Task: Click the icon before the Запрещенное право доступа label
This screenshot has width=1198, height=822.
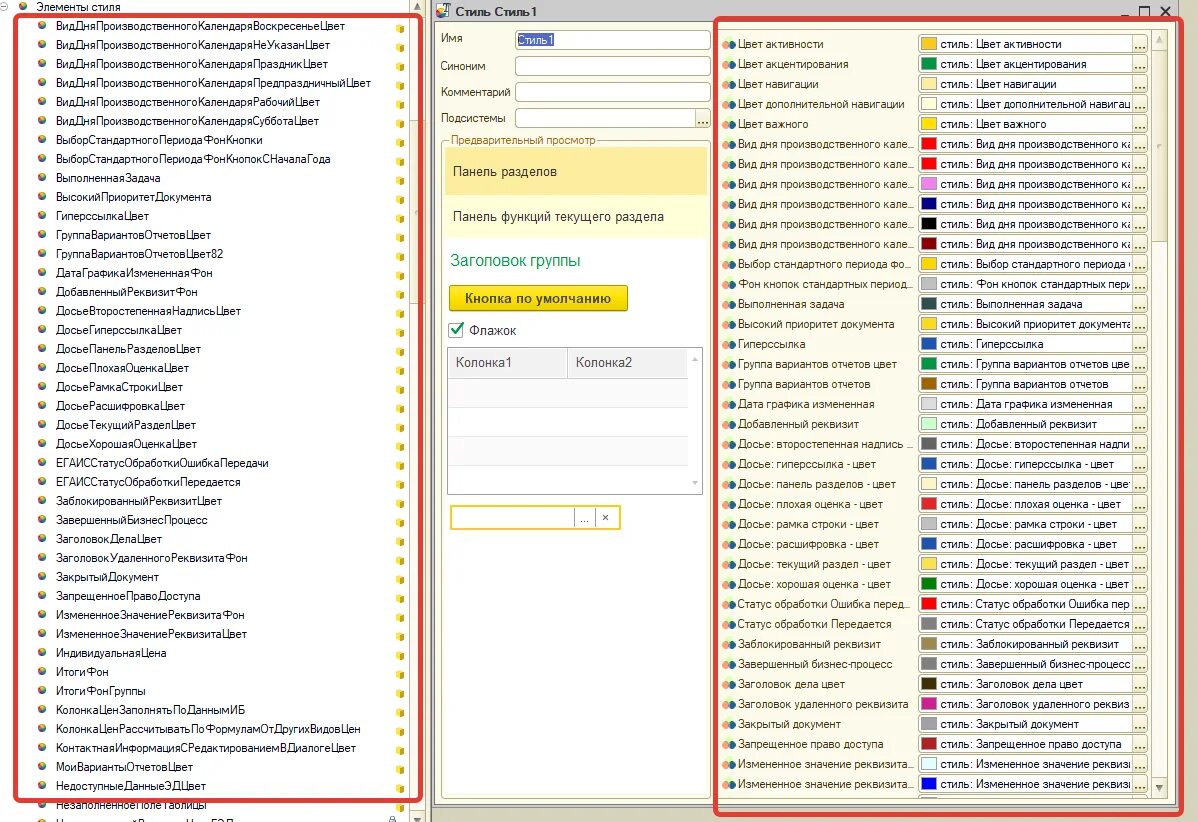Action: click(x=729, y=744)
